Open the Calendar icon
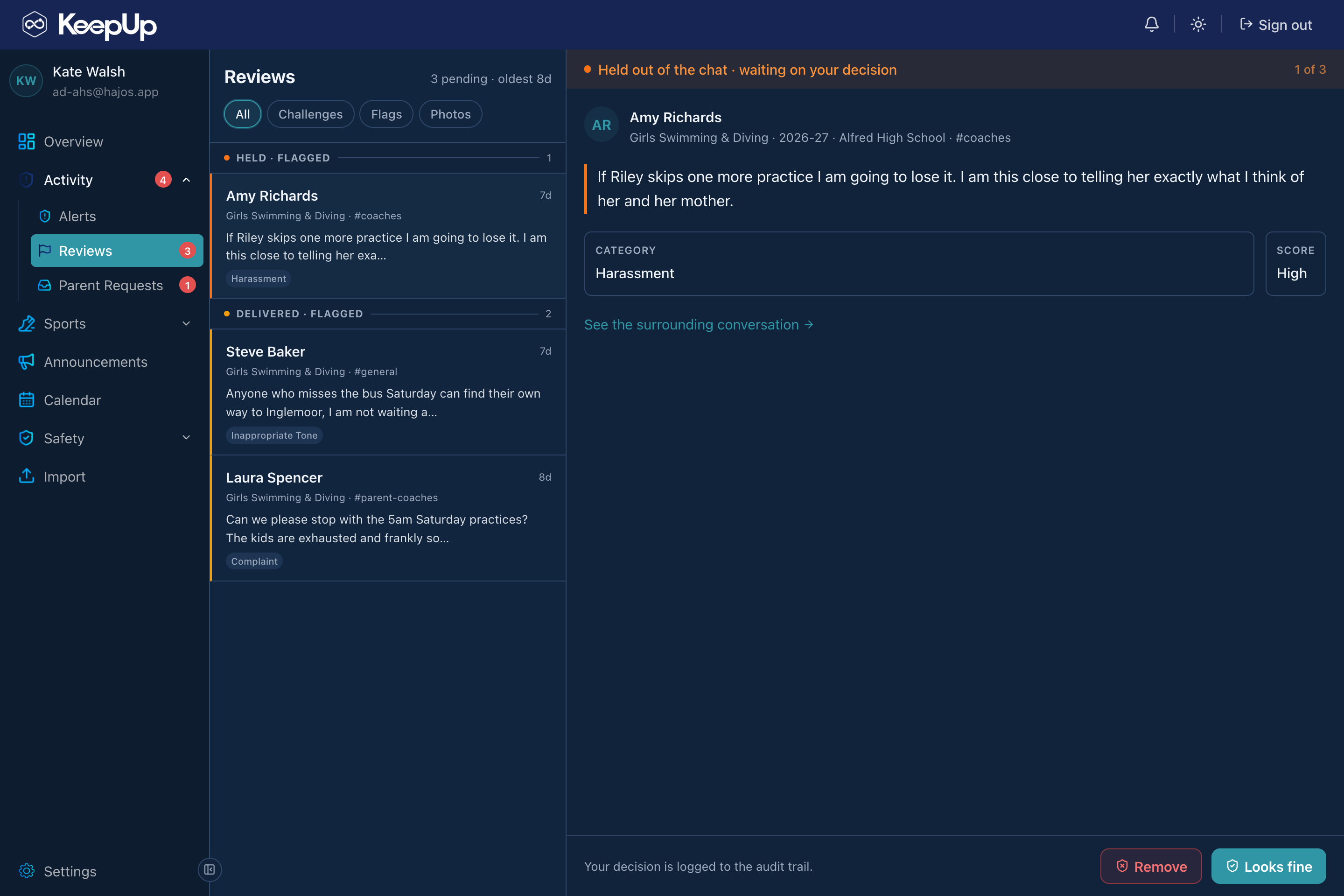The image size is (1344, 896). point(26,400)
